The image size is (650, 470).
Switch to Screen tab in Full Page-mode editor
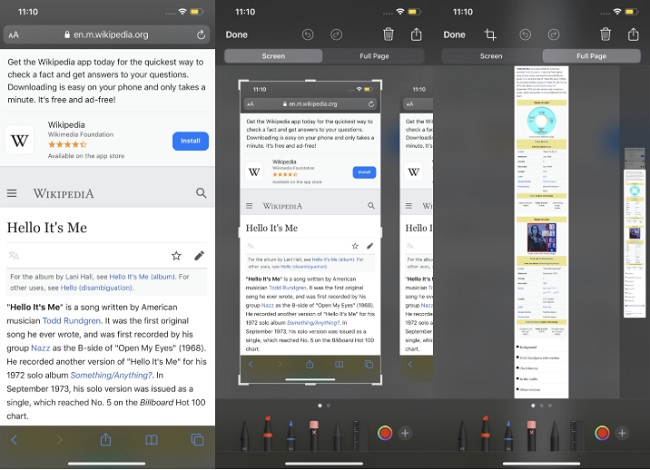tap(491, 56)
